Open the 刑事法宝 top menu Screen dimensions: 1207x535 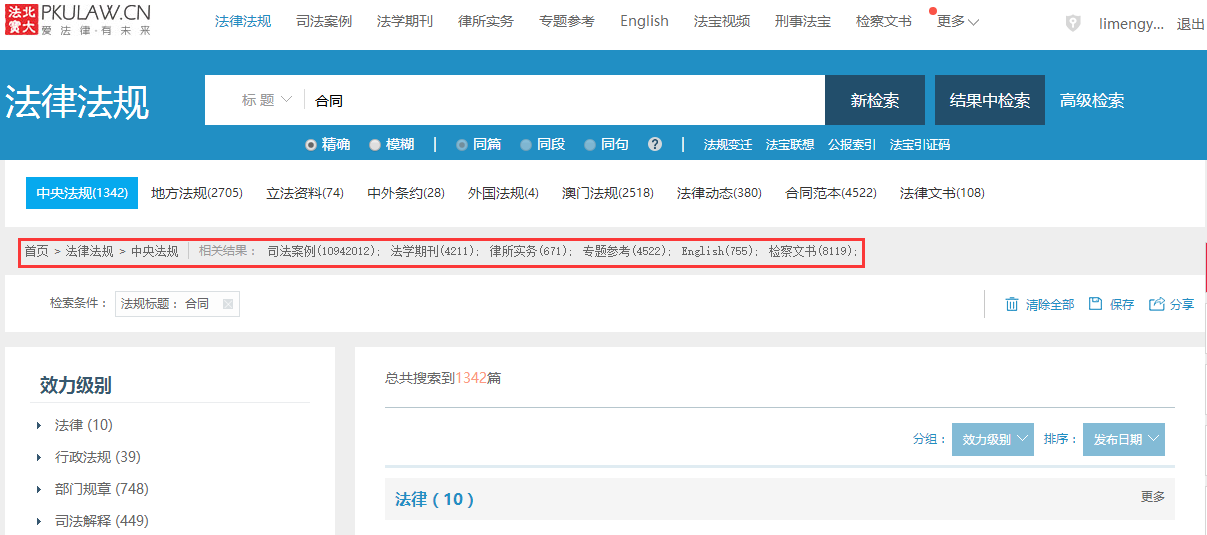click(803, 21)
